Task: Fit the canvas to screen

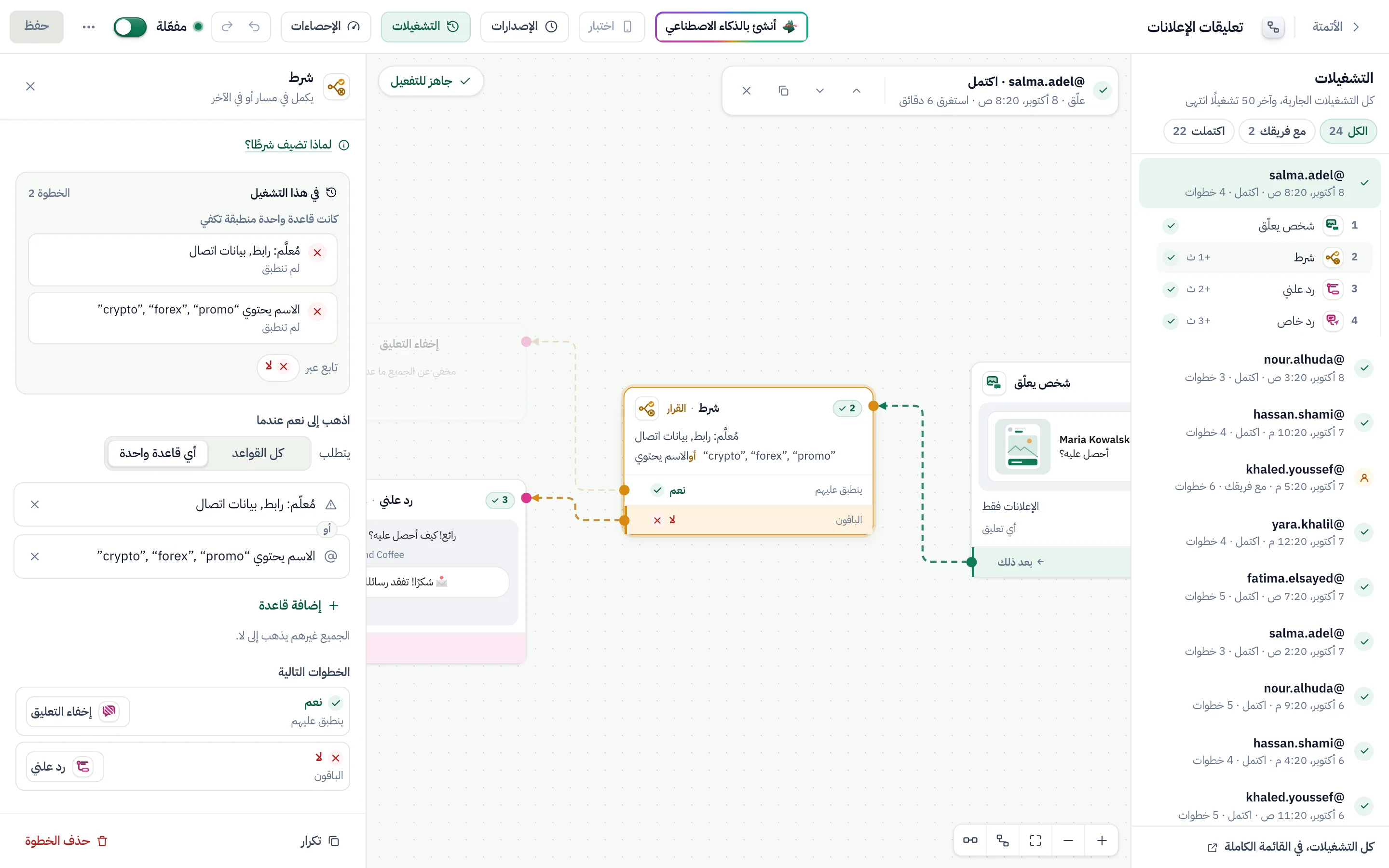Action: click(1035, 841)
